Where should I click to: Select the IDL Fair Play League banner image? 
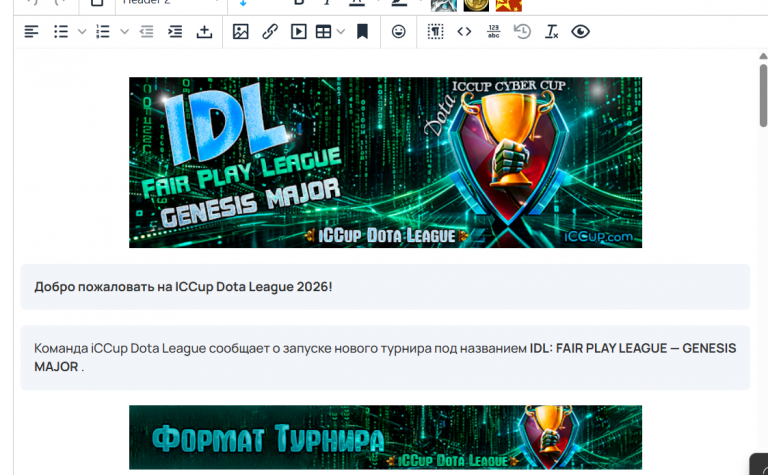pyautogui.click(x=385, y=163)
